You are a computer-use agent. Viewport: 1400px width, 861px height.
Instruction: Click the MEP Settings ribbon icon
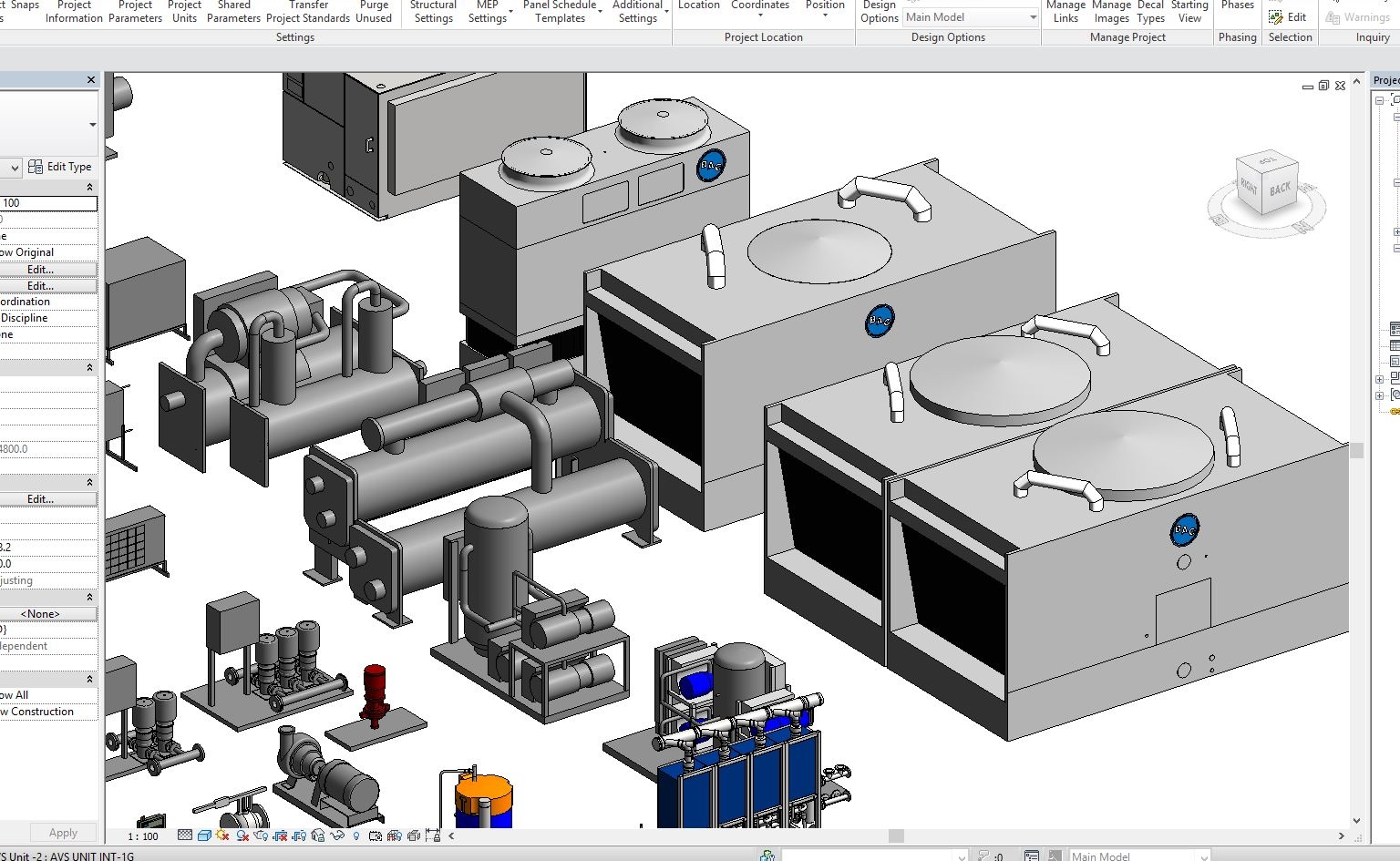[x=487, y=11]
